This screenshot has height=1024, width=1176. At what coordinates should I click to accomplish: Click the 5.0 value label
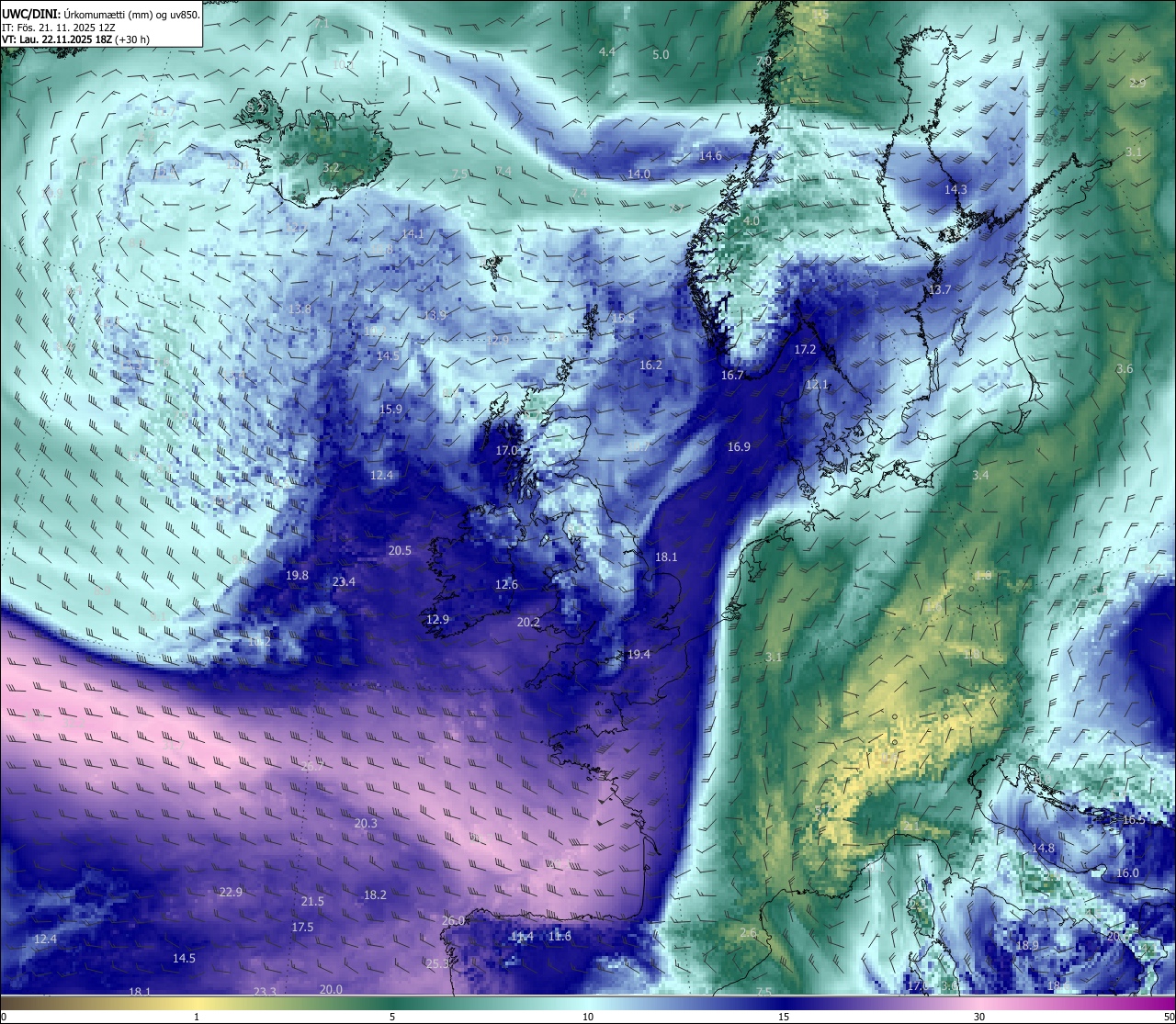point(661,55)
